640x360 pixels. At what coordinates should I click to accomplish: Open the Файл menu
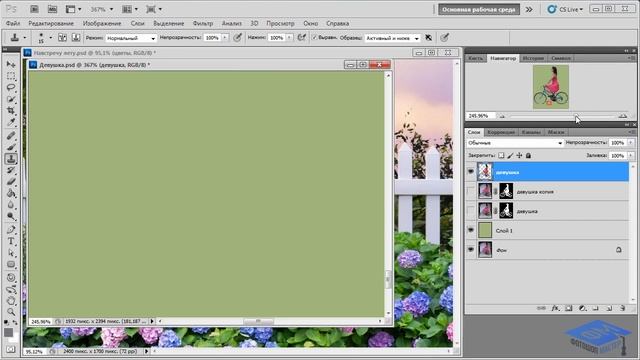click(13, 23)
